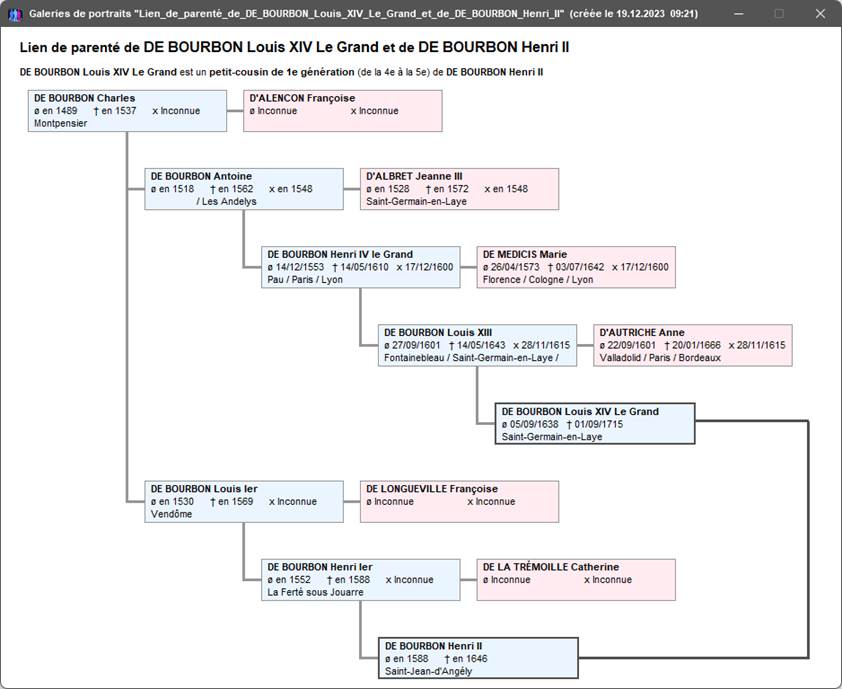The image size is (842, 689).
Task: Click 'Vendôme' place text
Action: click(171, 514)
